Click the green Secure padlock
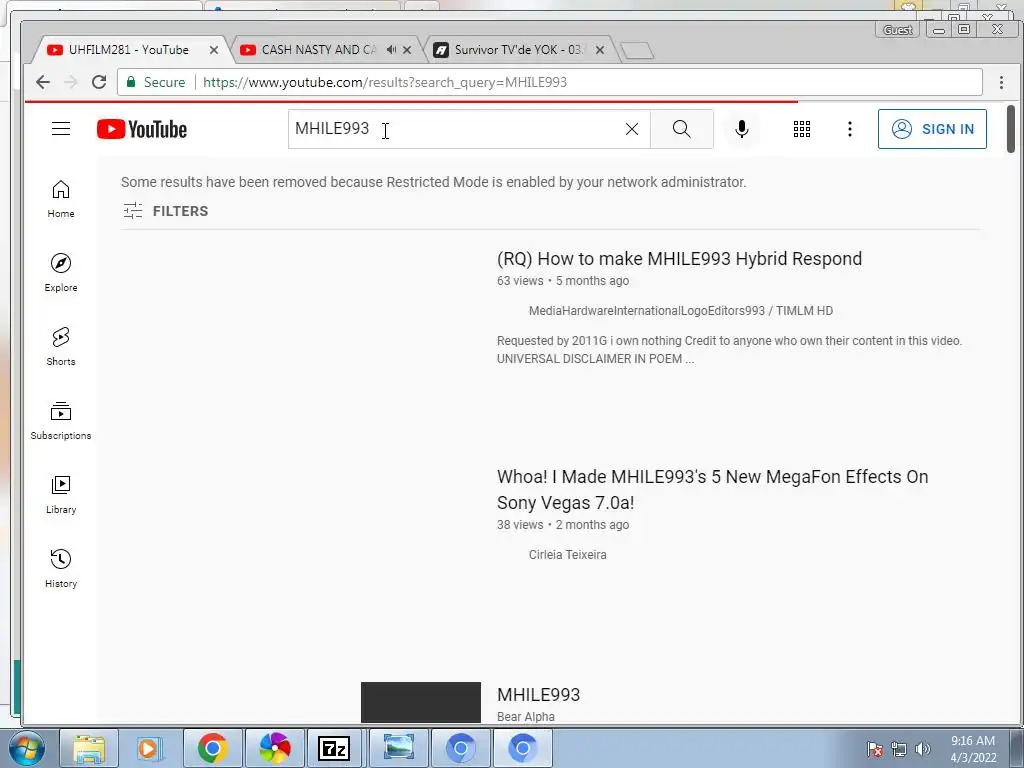 click(x=131, y=82)
